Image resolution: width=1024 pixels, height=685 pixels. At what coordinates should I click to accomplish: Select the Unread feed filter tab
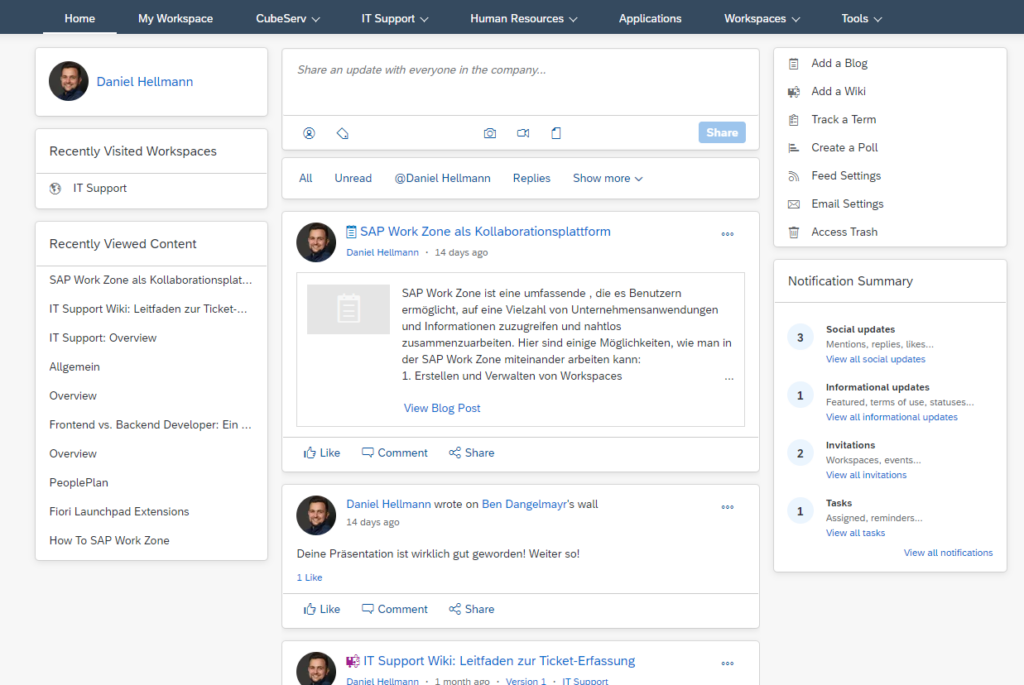click(x=353, y=178)
